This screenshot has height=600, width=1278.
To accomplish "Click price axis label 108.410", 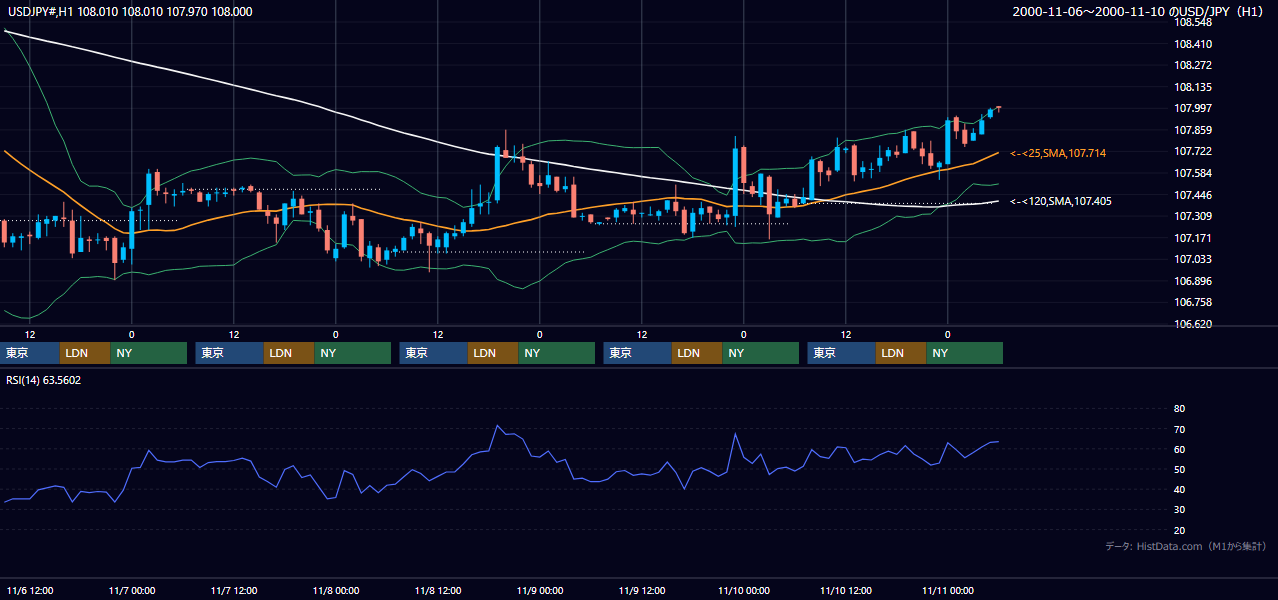I will (x=1194, y=44).
